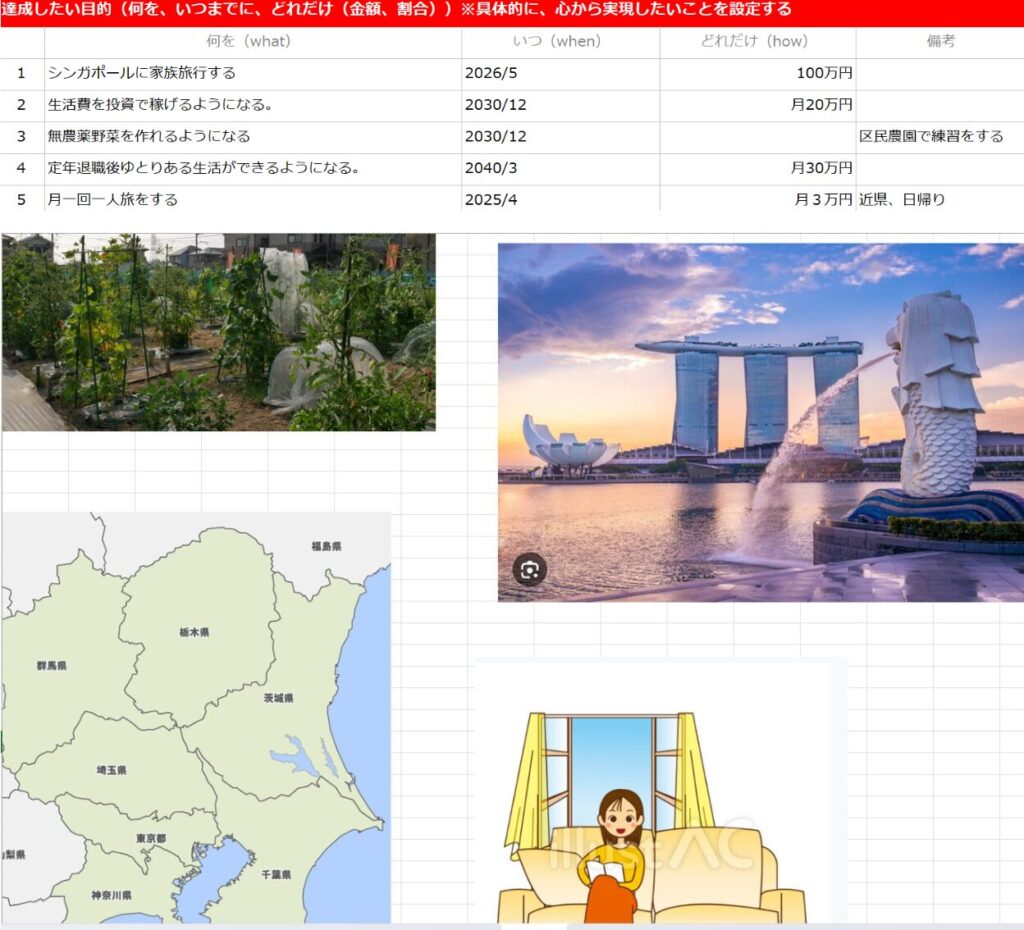
Task: Select the 2026/5 date cell
Action: pos(559,74)
